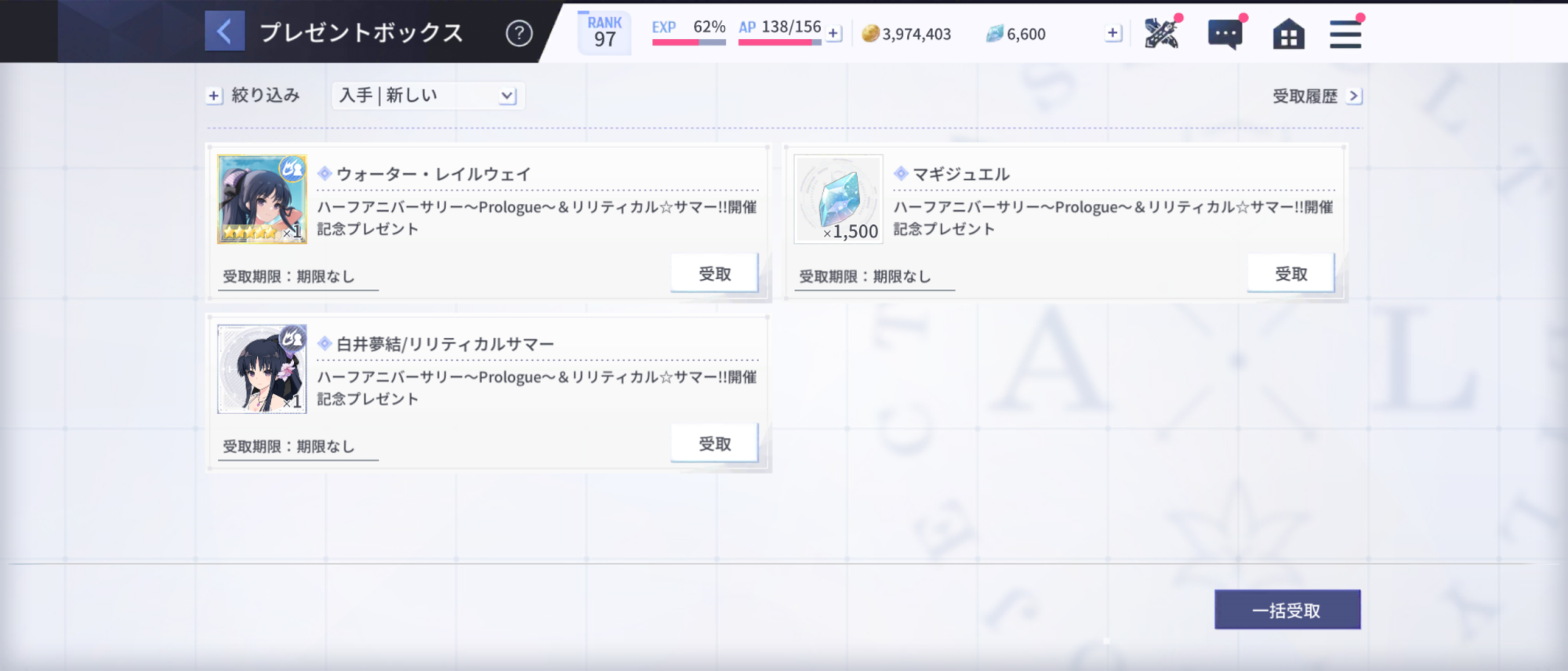Screen dimensions: 1568x671
Task: Go back using the left arrow icon
Action: pyautogui.click(x=224, y=31)
